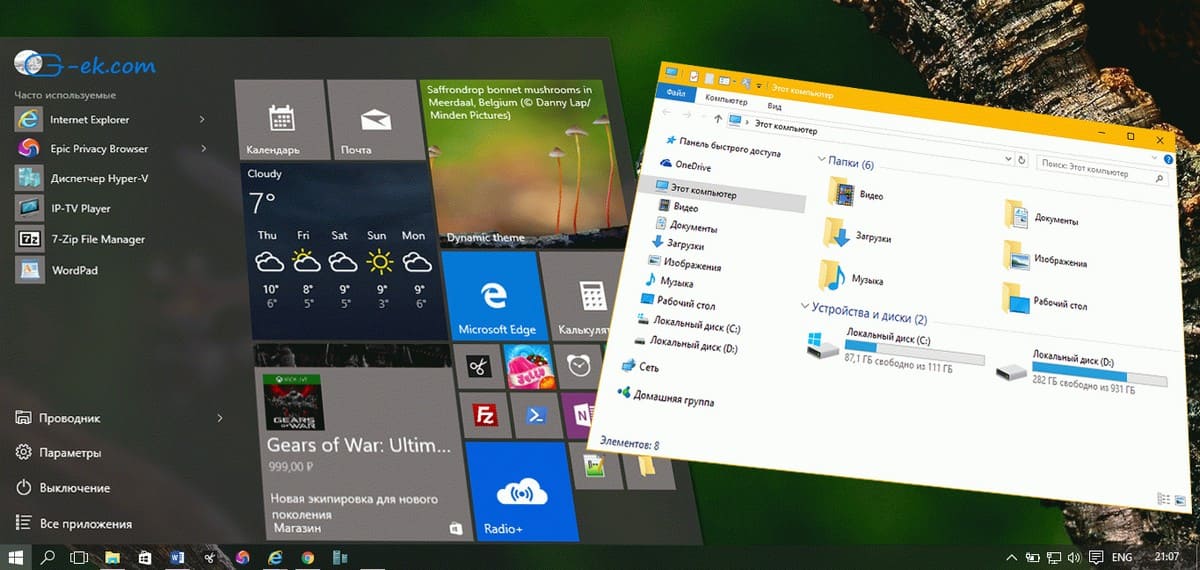
Task: Open Task View from the taskbar
Action: [79, 557]
